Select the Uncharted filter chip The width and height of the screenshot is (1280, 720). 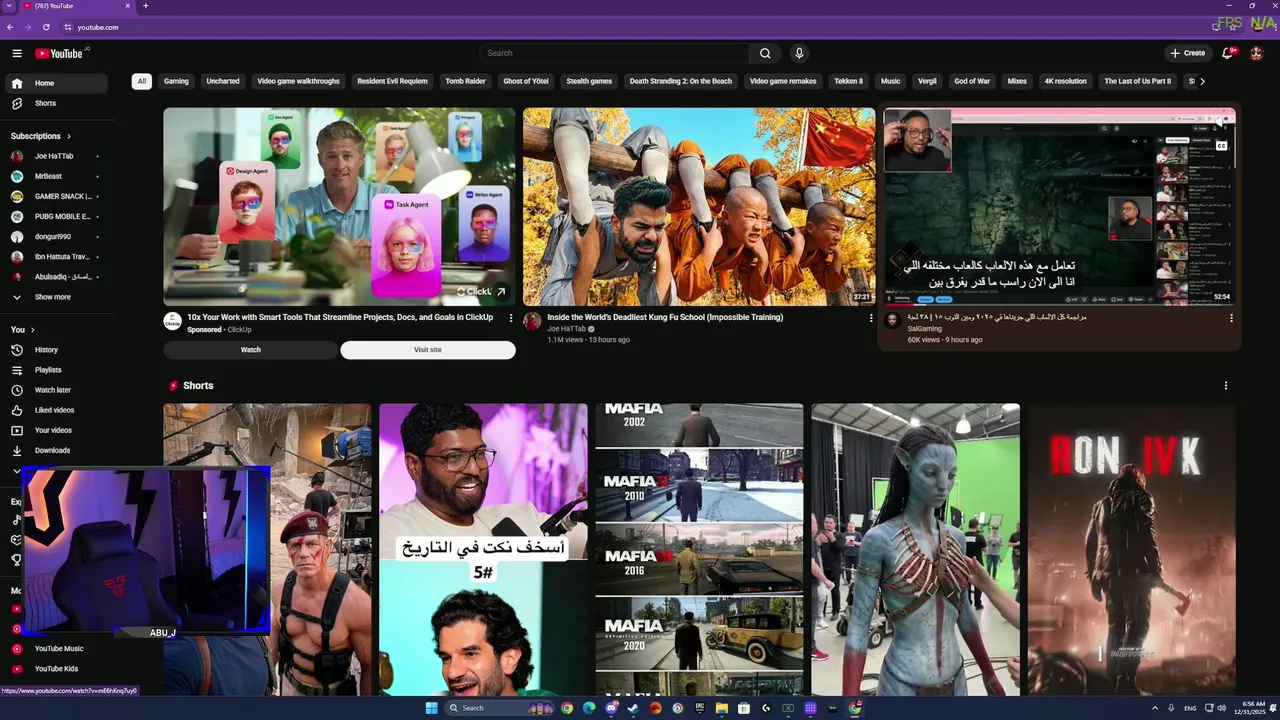223,81
